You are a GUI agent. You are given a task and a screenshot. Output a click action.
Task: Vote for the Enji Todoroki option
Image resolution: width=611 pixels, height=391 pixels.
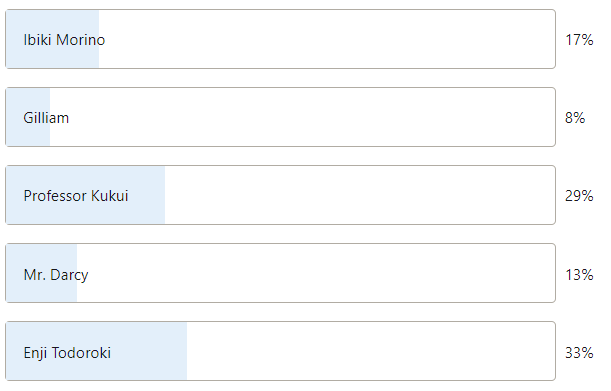280,351
